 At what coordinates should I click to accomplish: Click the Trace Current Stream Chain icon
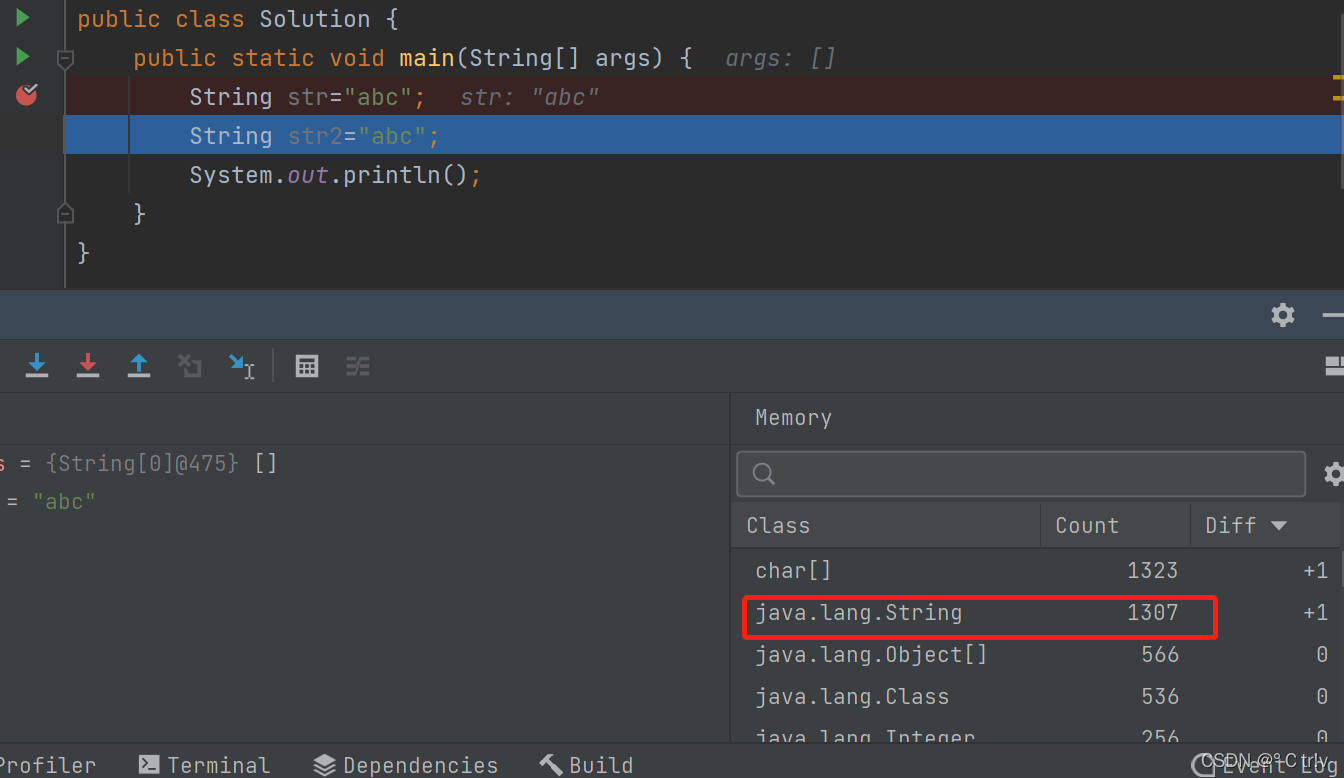pos(358,366)
